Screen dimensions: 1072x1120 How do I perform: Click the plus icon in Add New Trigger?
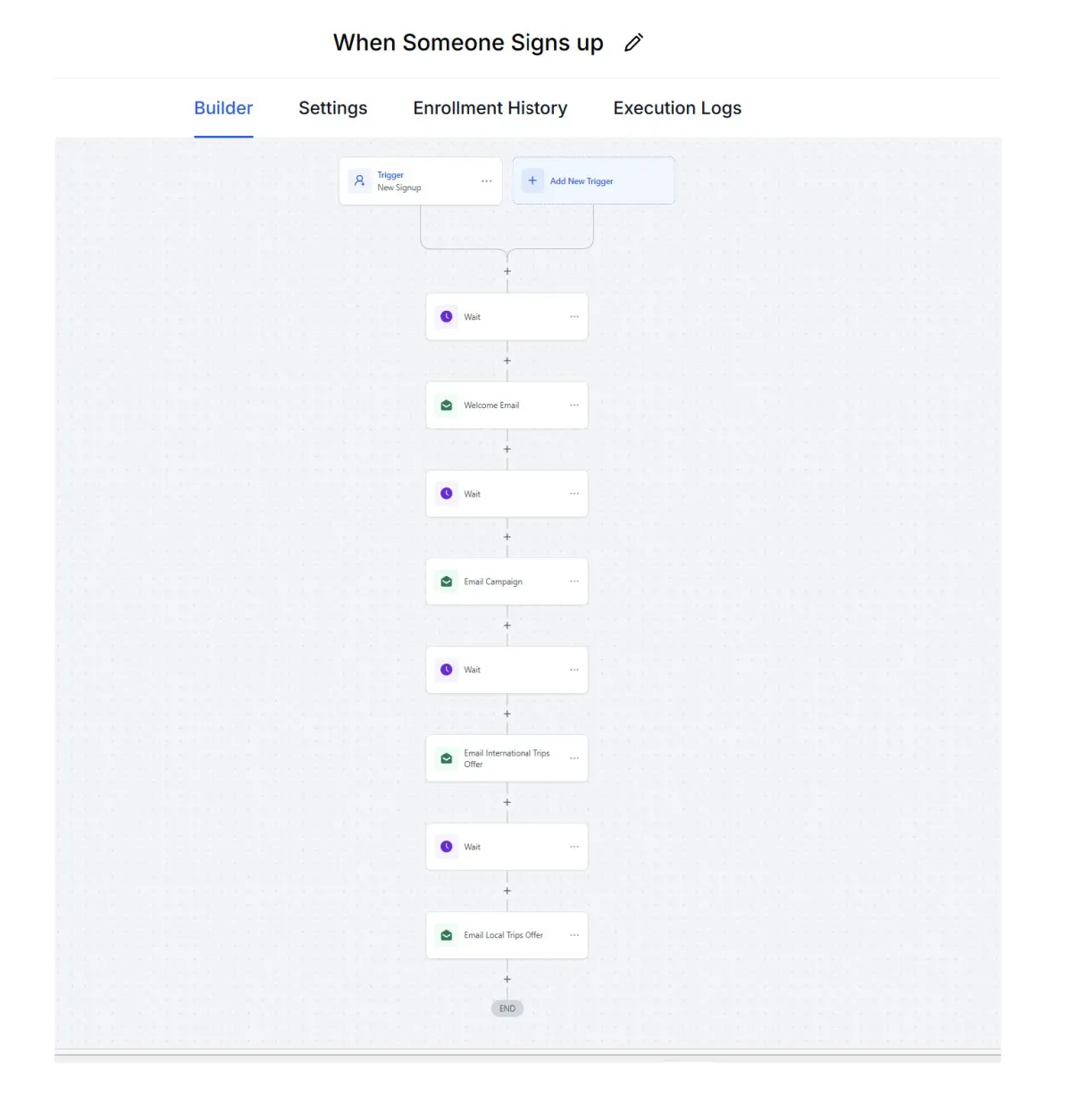[x=532, y=180]
